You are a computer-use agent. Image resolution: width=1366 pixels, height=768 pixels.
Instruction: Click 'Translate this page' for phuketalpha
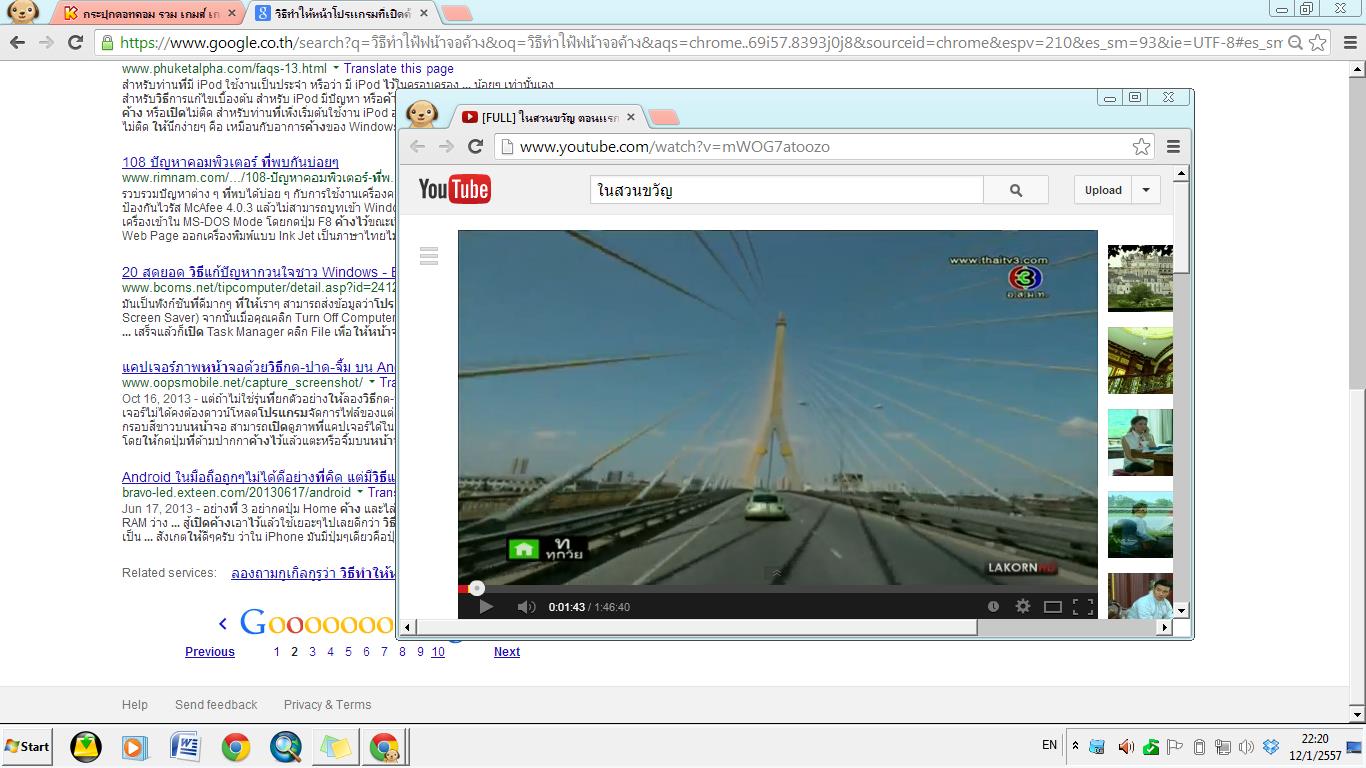[x=399, y=69]
